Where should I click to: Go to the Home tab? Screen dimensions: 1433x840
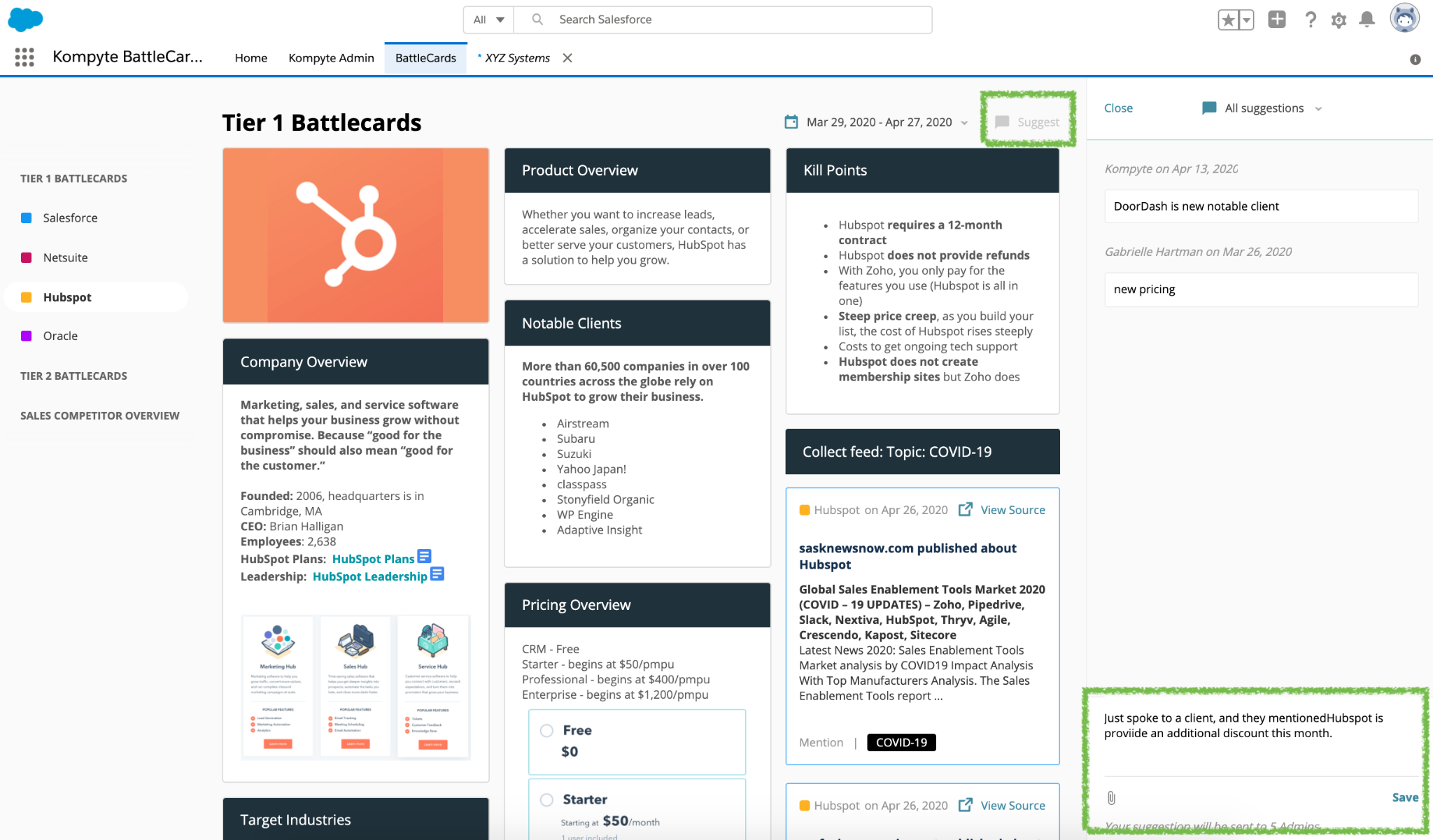[251, 58]
